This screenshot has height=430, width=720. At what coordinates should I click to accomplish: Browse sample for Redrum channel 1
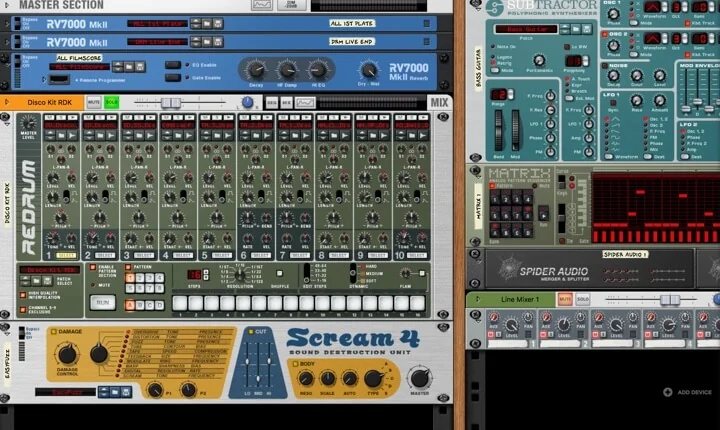[61, 136]
